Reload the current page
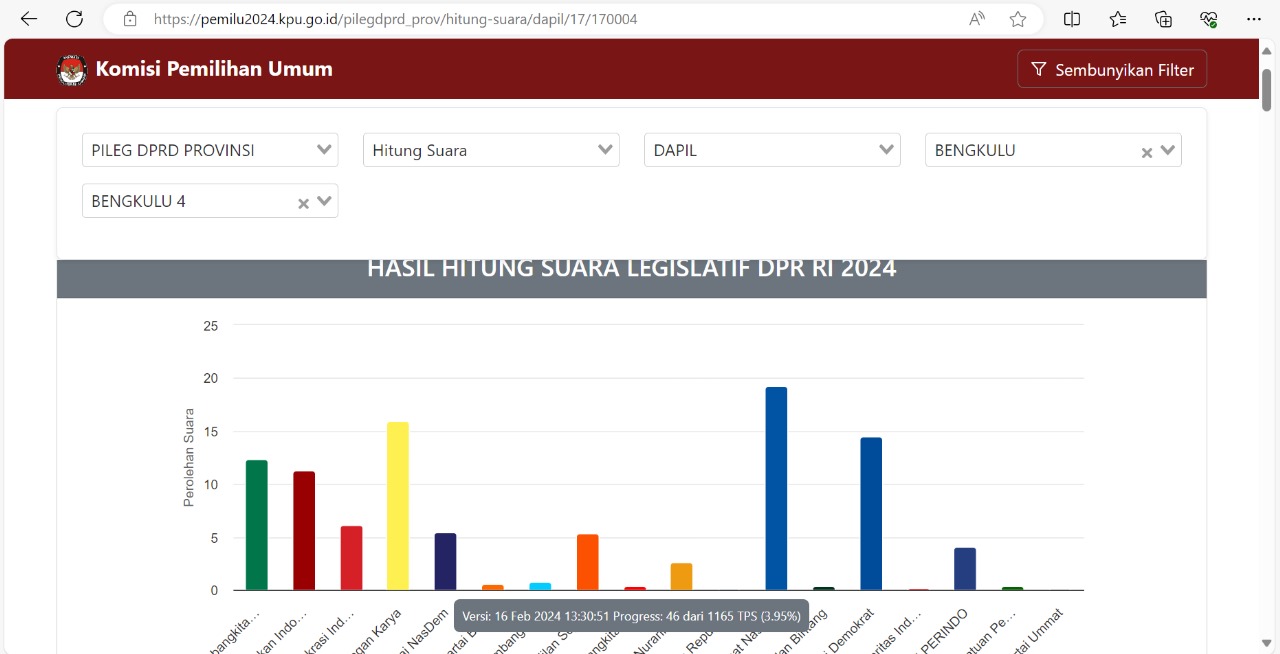The width and height of the screenshot is (1280, 654). point(74,19)
